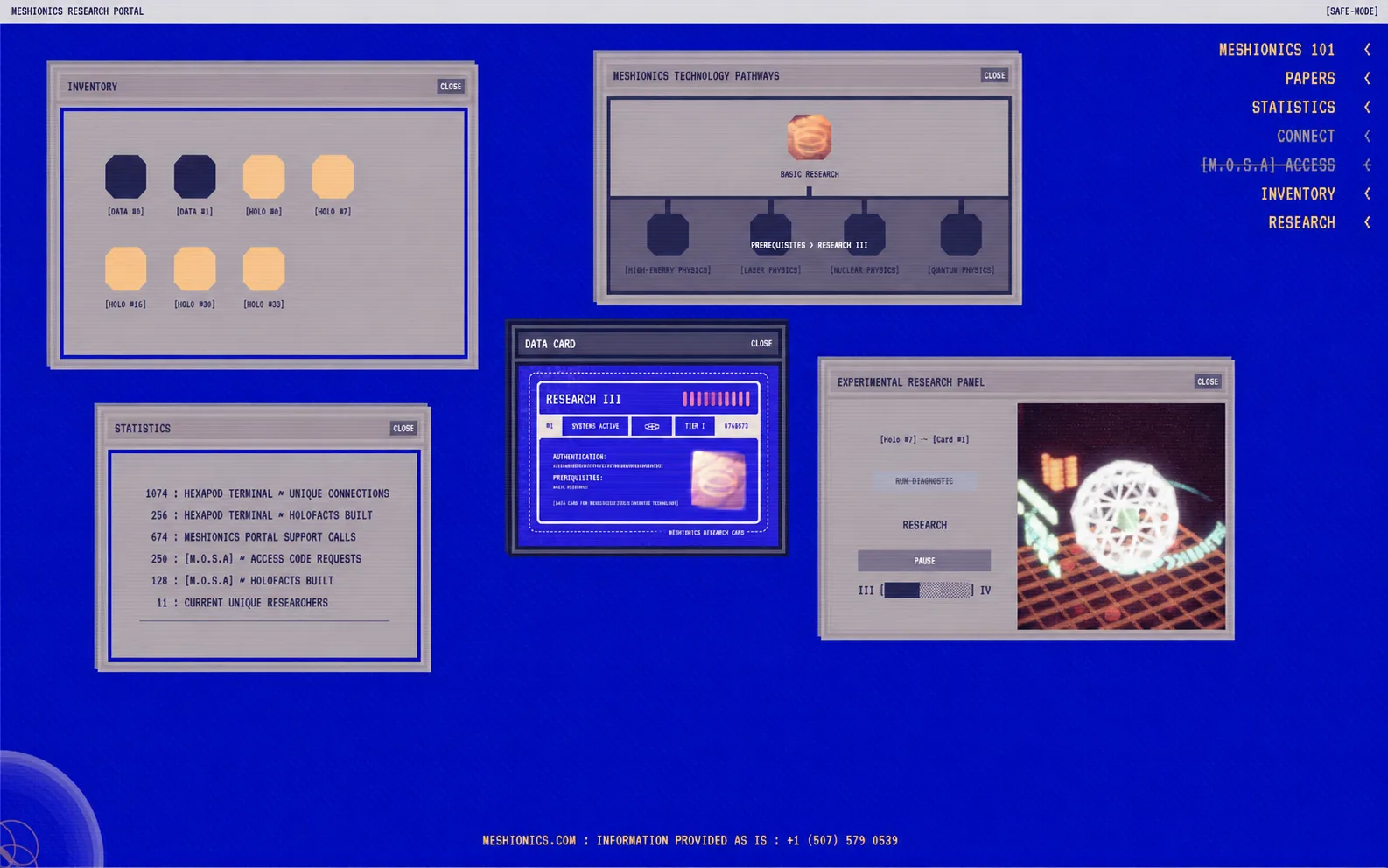This screenshot has height=868, width=1388.
Task: Open the Meshionics 101 menu item
Action: point(1277,50)
